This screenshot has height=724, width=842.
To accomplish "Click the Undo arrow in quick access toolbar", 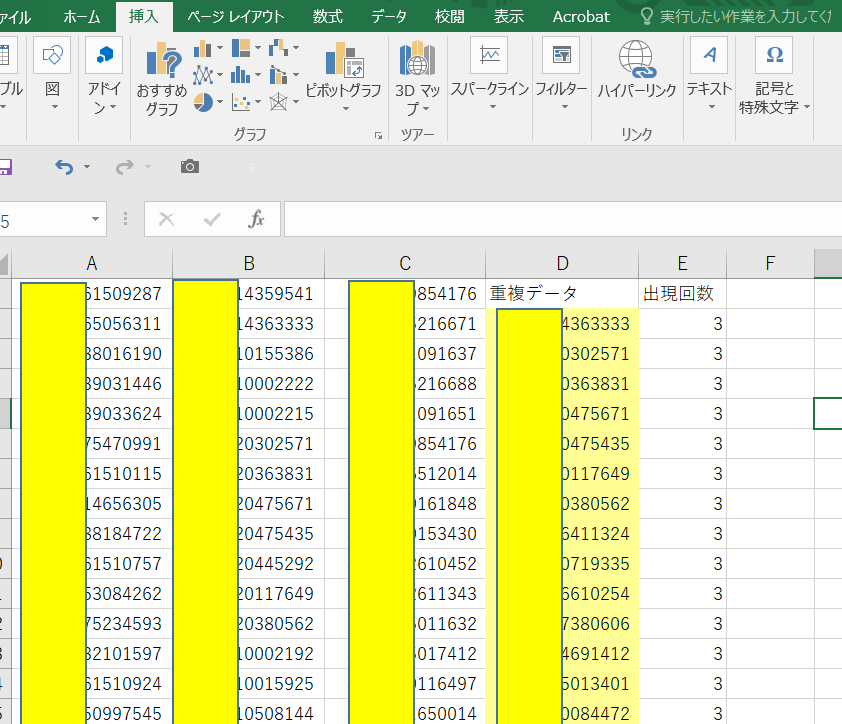I will pyautogui.click(x=64, y=167).
